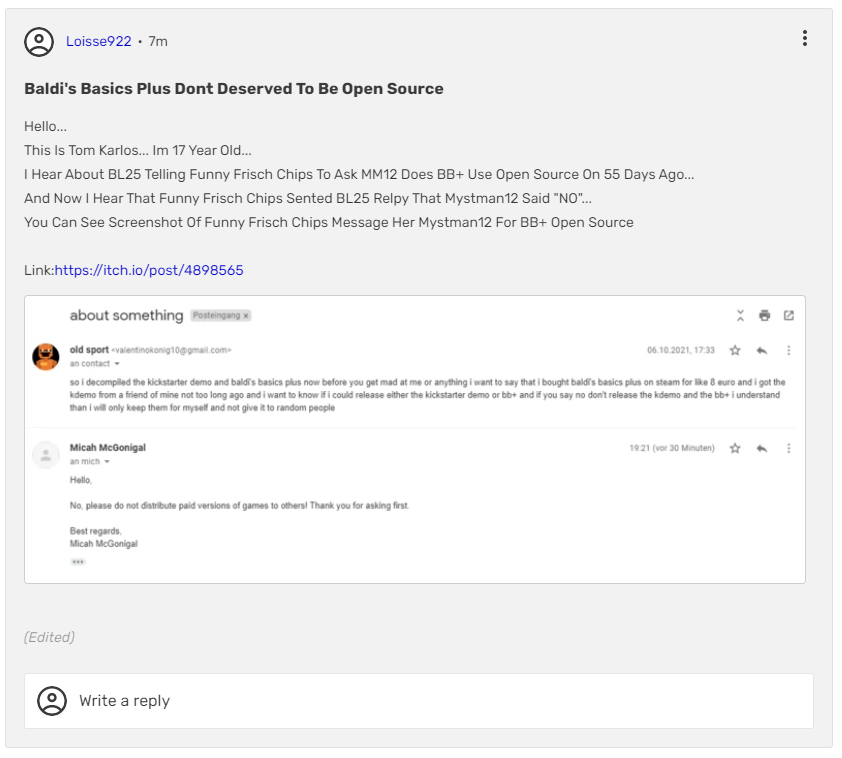
Task: Click the print icon in the email header
Action: point(764,316)
